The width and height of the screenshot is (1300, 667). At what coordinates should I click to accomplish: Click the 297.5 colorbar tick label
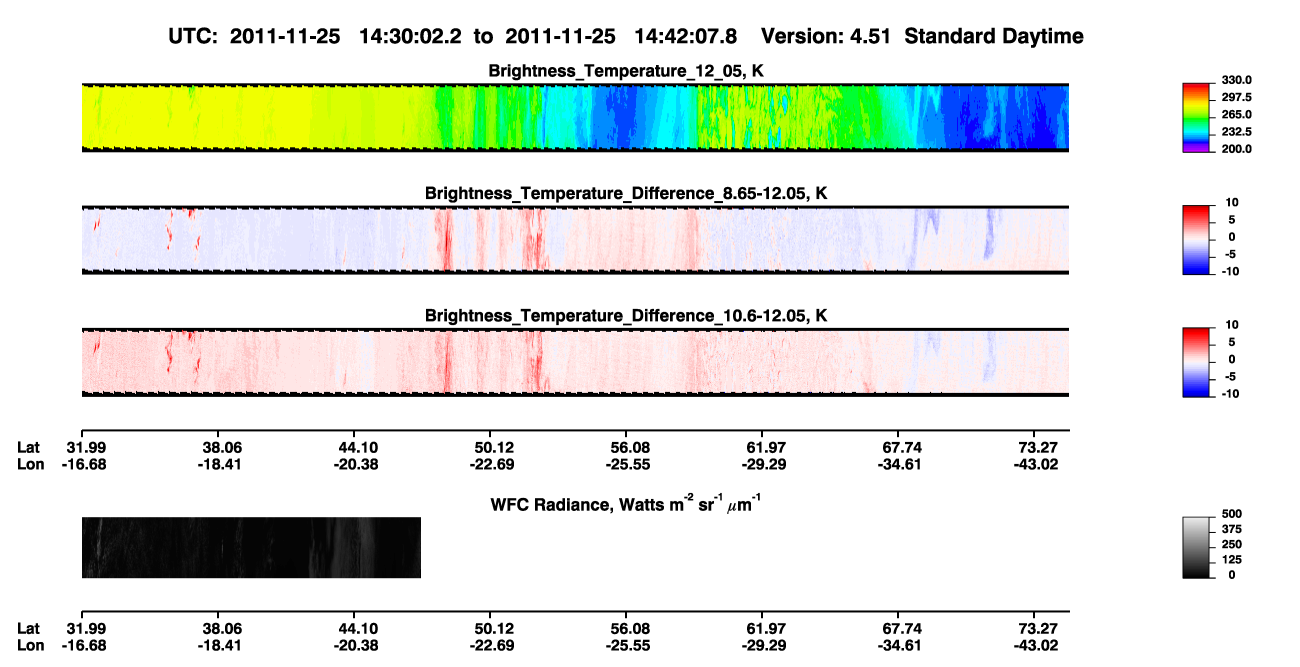pos(1237,97)
